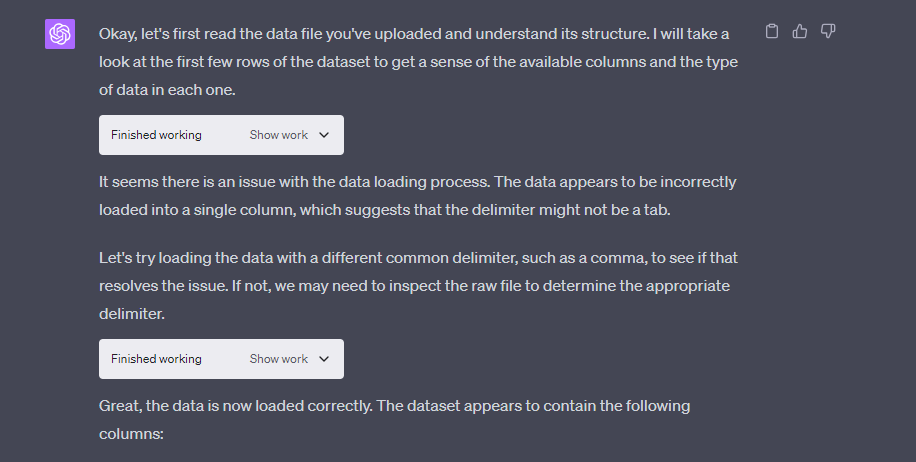Image resolution: width=916 pixels, height=462 pixels.
Task: Expand the first Finished working chevron
Action: (323, 135)
